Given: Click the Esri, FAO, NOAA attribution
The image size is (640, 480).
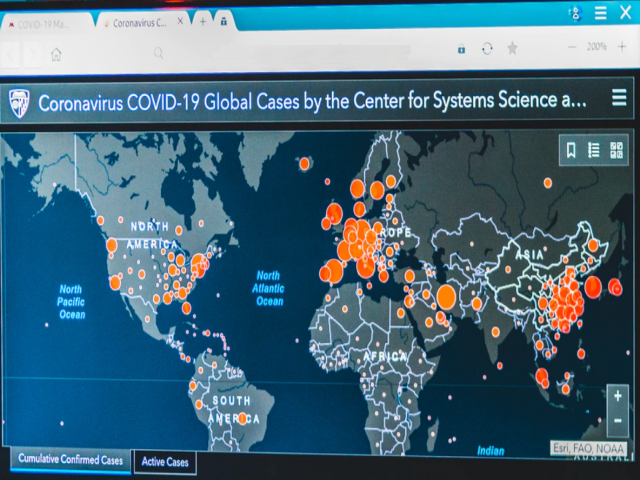Looking at the screenshot, I should [x=590, y=449].
